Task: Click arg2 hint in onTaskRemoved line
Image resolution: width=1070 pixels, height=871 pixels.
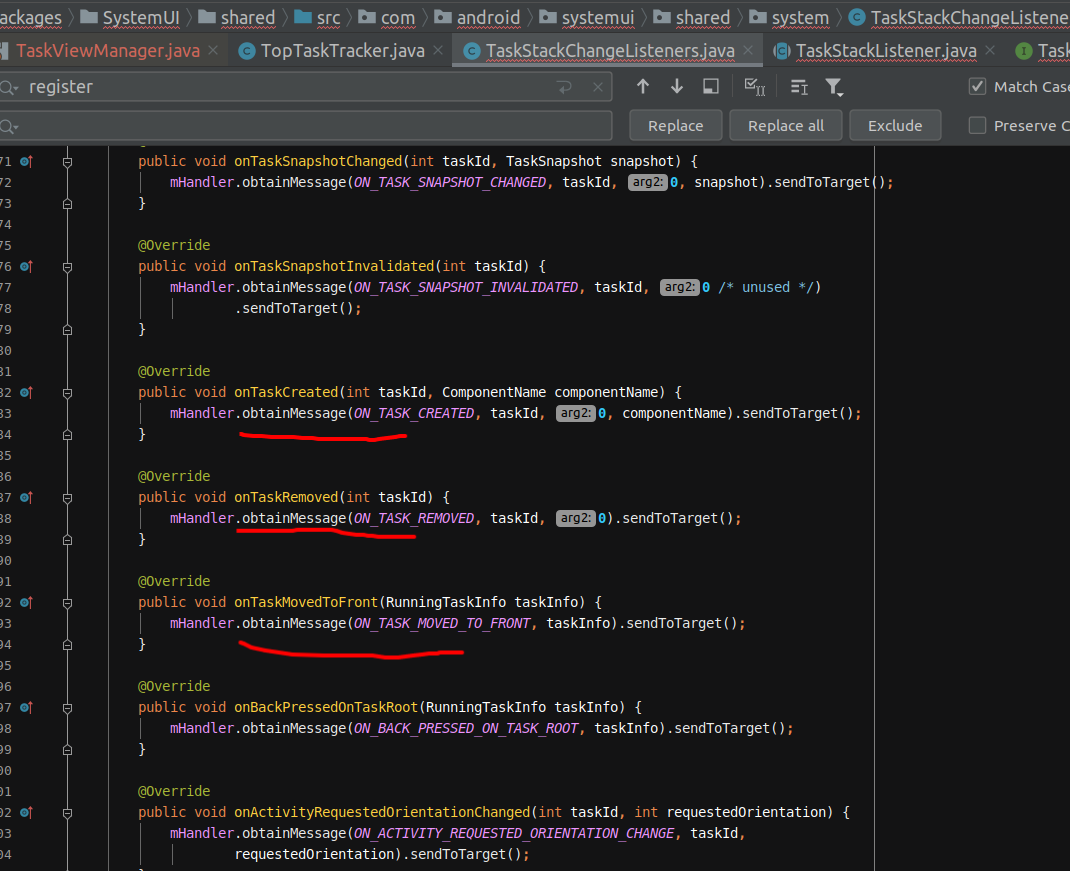Action: [x=575, y=519]
